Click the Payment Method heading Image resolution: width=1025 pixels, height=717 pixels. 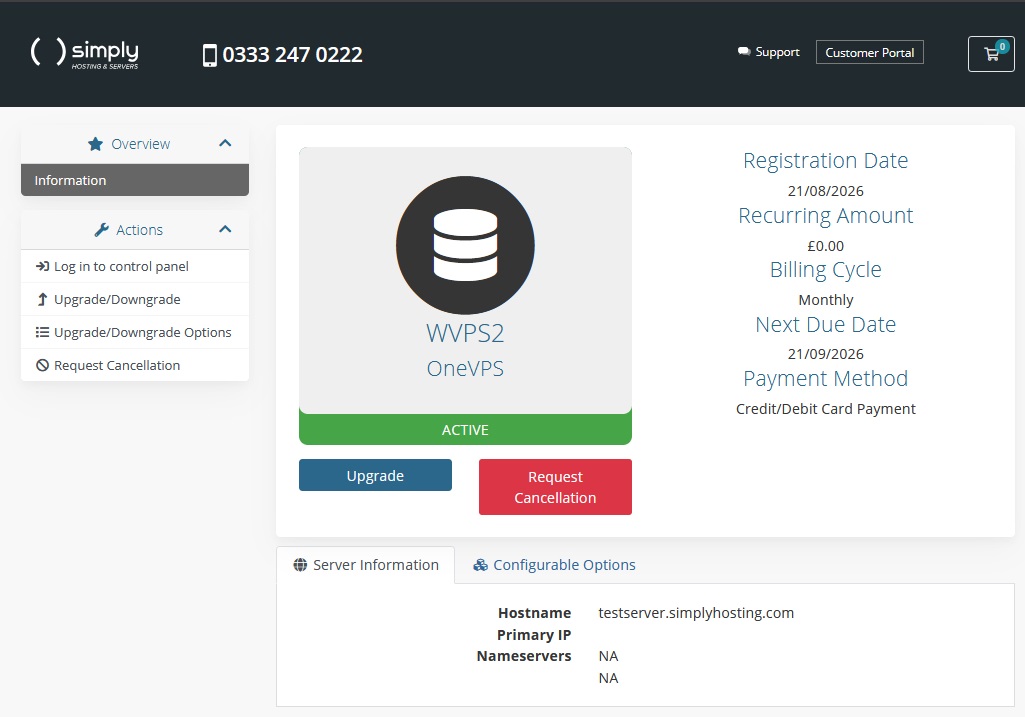pos(826,378)
